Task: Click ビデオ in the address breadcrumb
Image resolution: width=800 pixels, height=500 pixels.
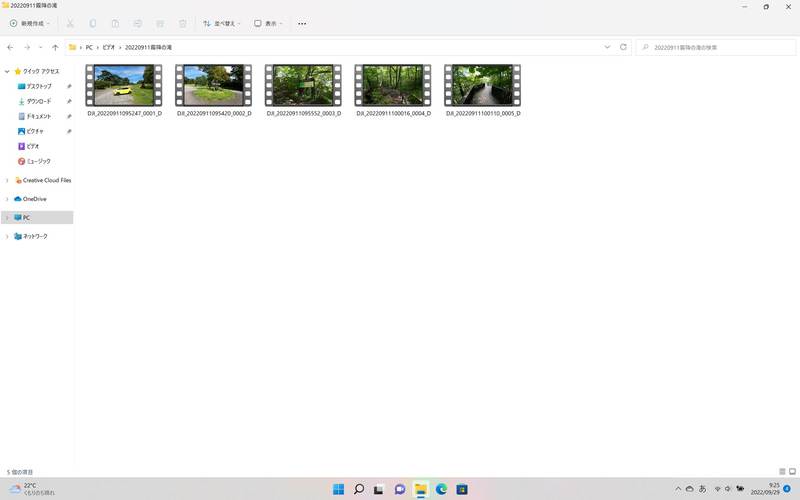Action: coord(109,47)
